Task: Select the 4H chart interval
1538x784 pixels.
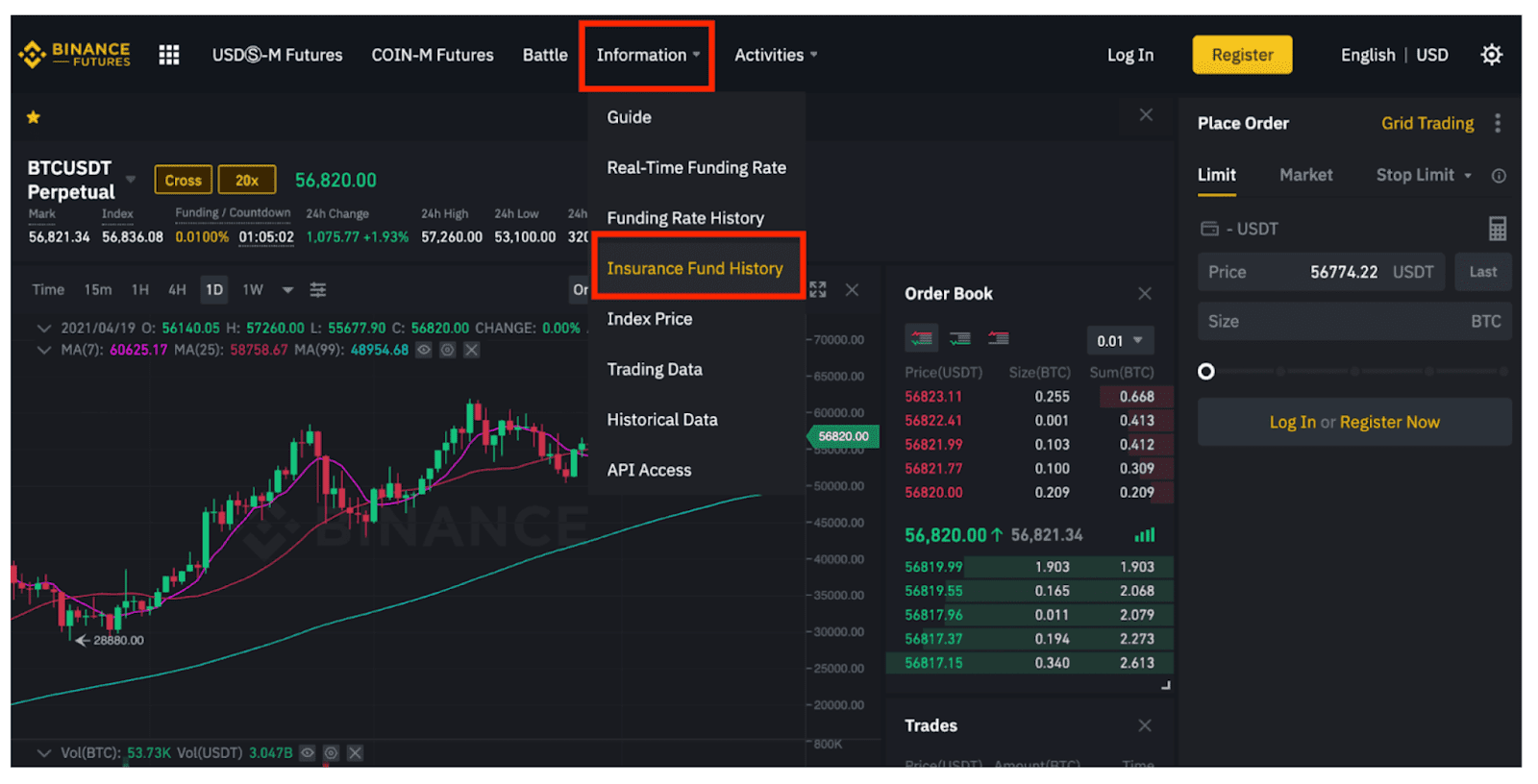Action: (x=177, y=289)
